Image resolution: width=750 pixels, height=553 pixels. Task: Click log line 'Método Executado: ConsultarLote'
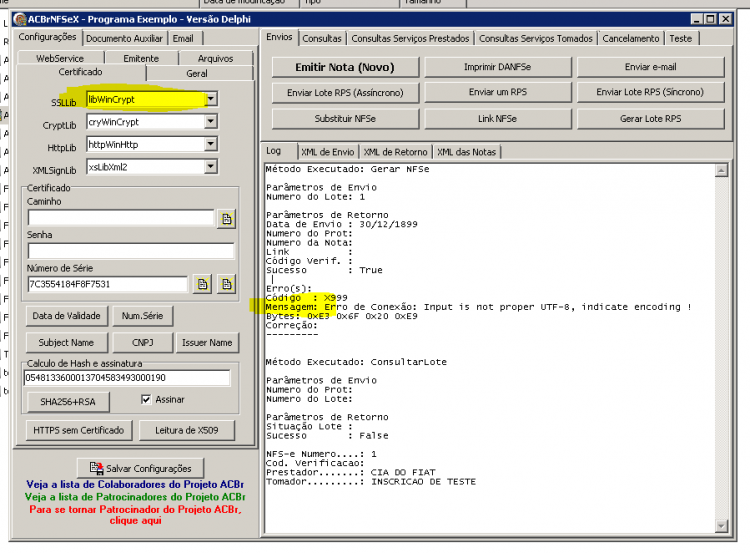(x=356, y=362)
